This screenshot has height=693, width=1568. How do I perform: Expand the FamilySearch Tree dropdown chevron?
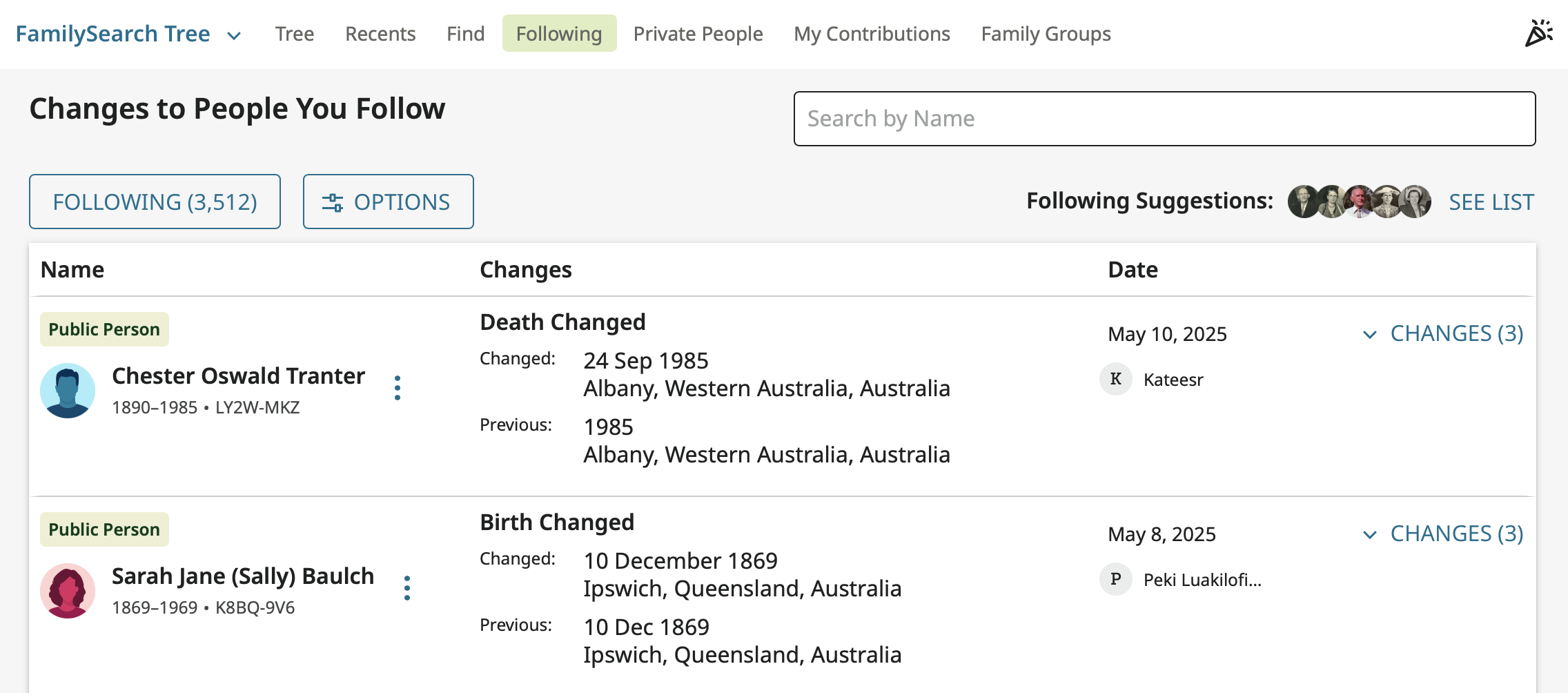235,35
